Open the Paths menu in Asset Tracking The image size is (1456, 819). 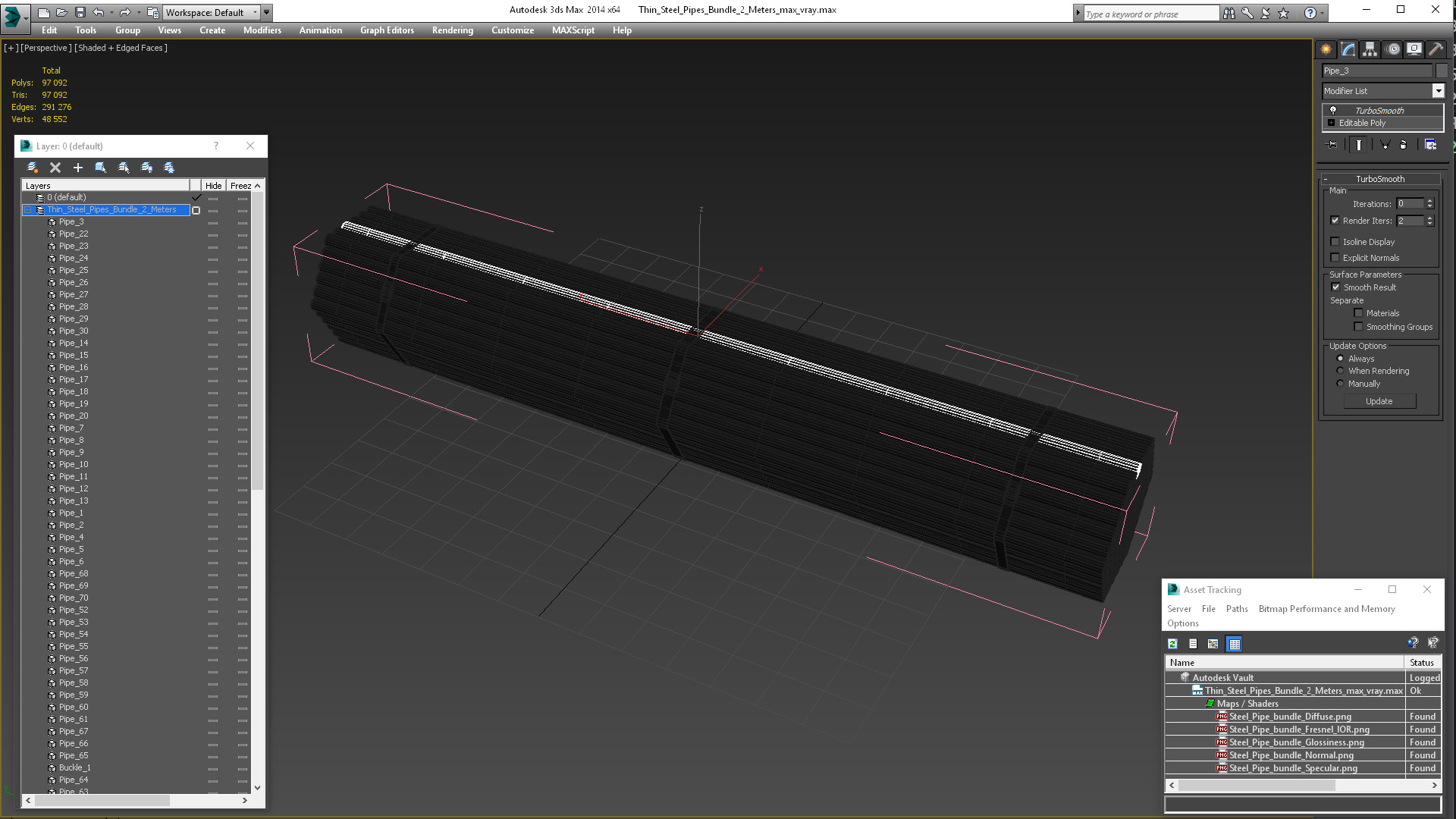click(1236, 609)
